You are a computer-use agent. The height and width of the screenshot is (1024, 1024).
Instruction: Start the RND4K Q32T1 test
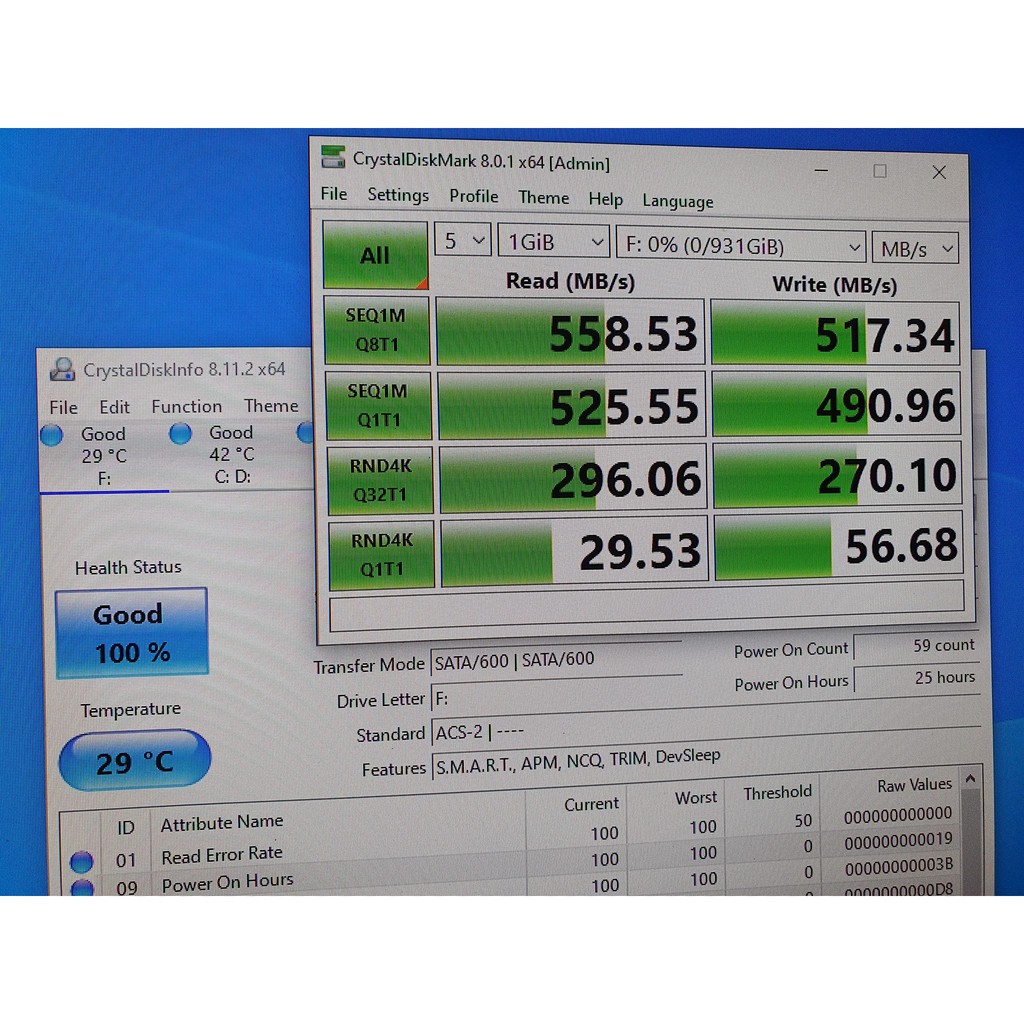pyautogui.click(x=380, y=480)
